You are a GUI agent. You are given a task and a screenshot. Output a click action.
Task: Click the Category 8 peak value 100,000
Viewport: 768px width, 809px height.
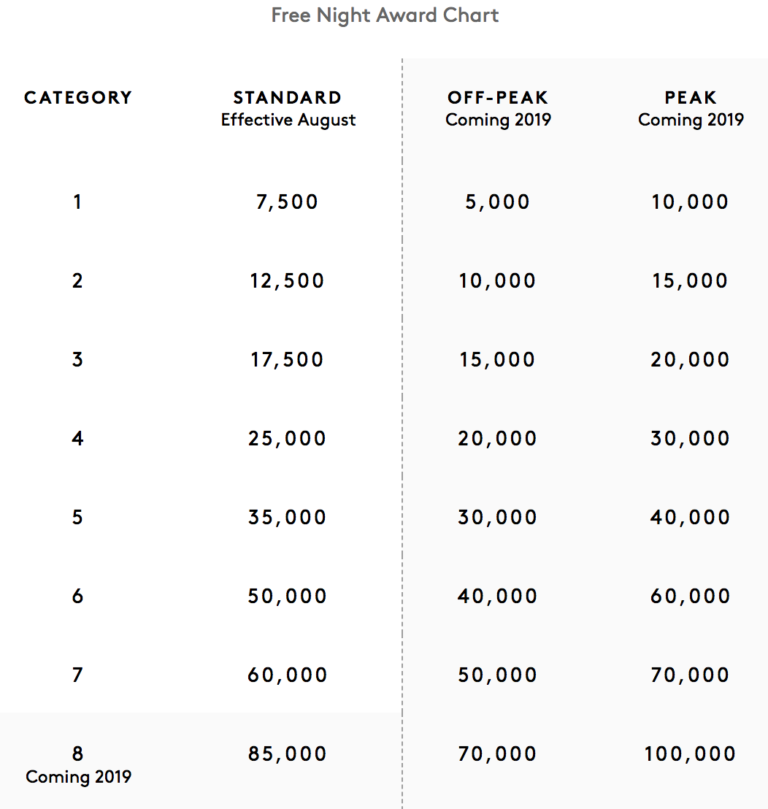tap(690, 754)
